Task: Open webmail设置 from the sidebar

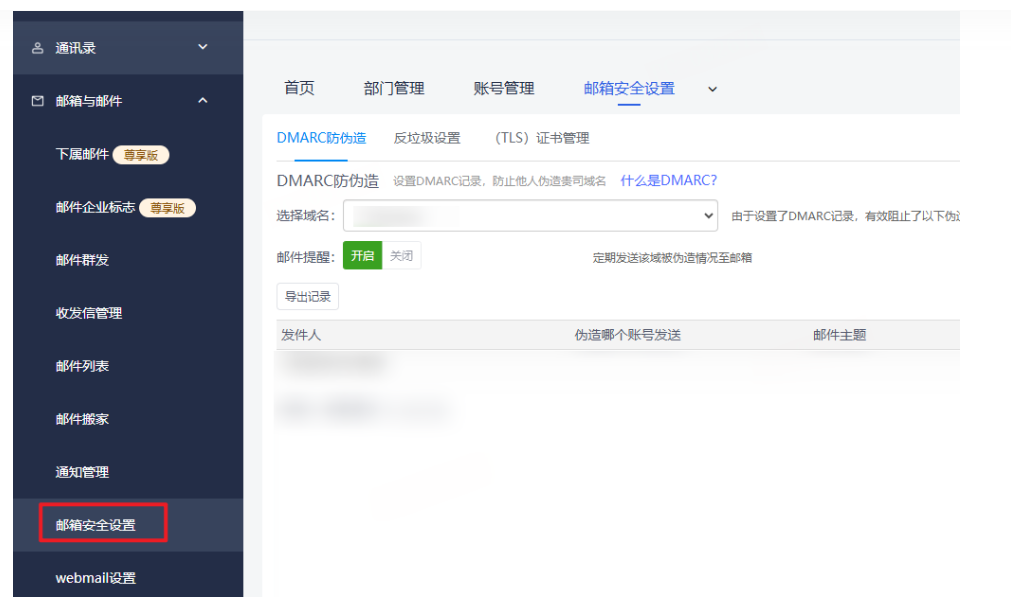Action: 96,577
